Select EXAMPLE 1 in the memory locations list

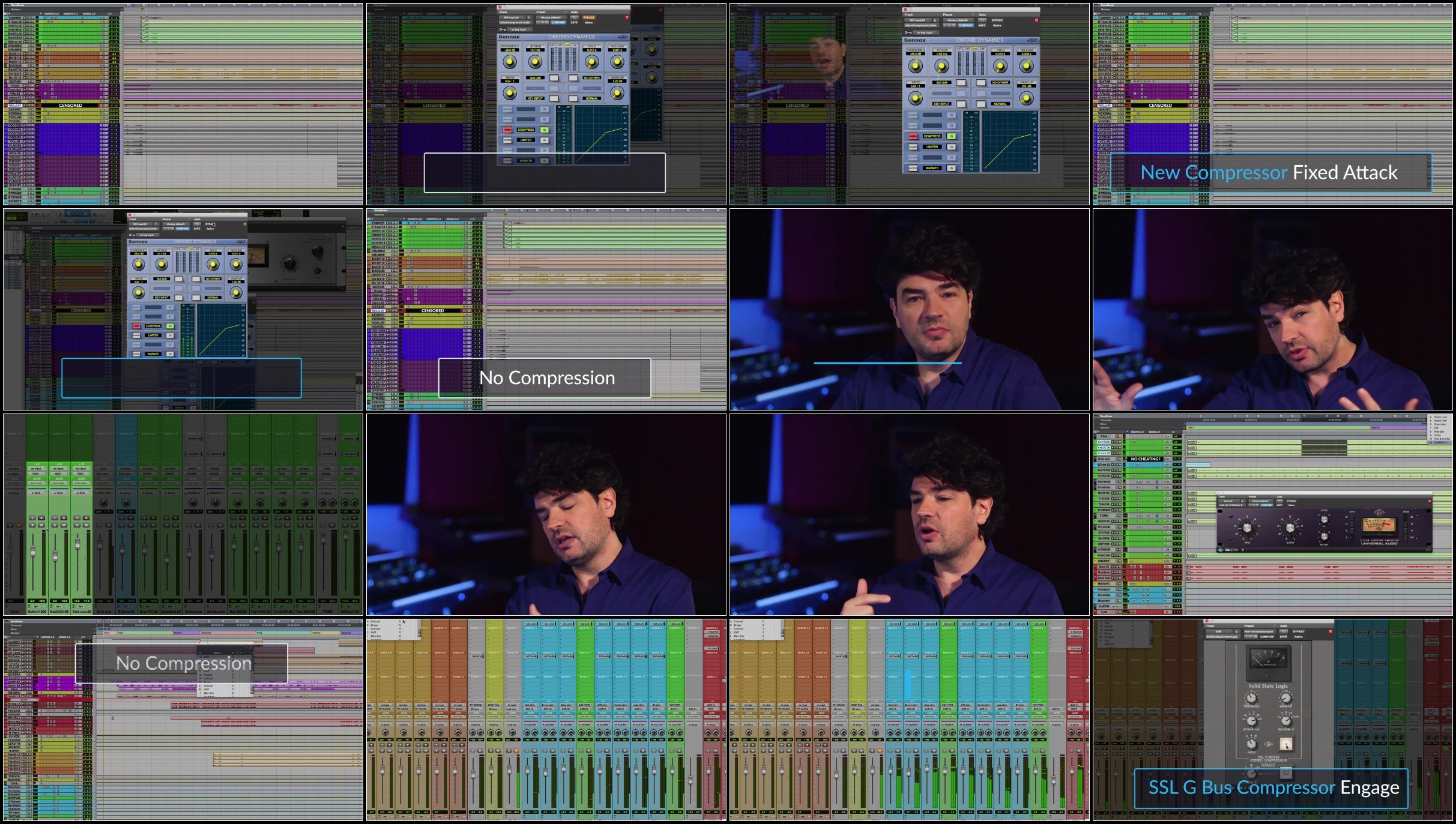(1440, 442)
